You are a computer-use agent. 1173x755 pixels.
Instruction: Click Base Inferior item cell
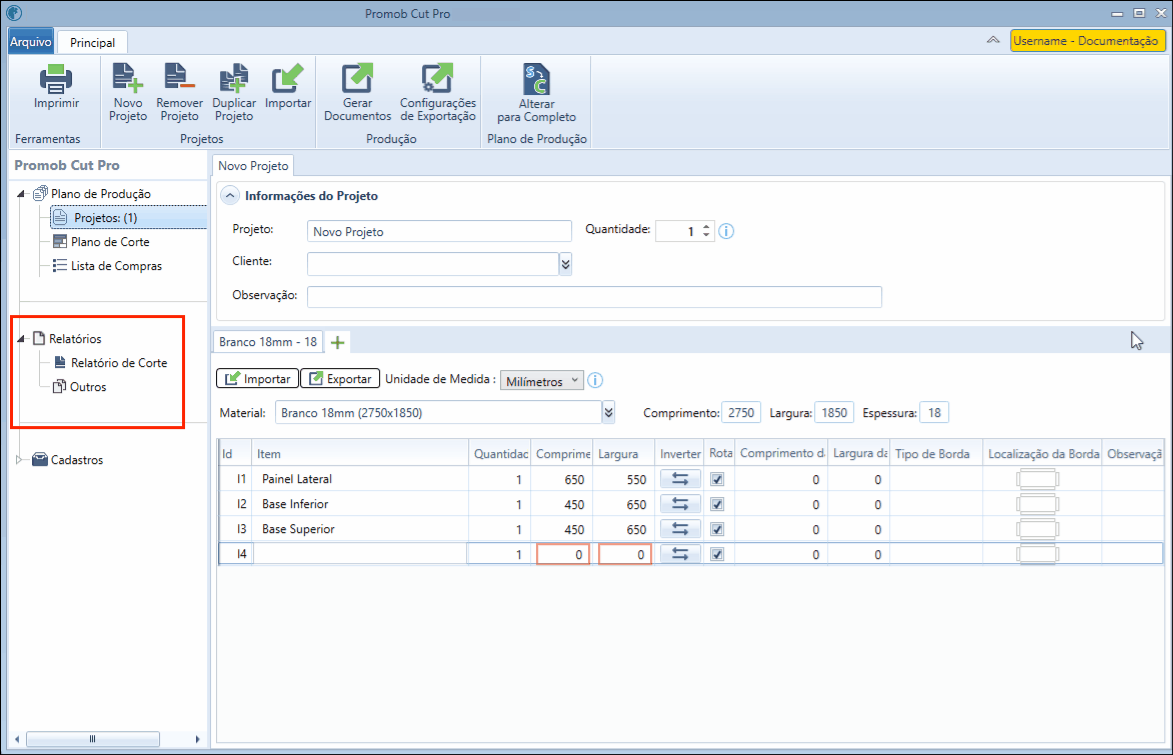pos(361,504)
